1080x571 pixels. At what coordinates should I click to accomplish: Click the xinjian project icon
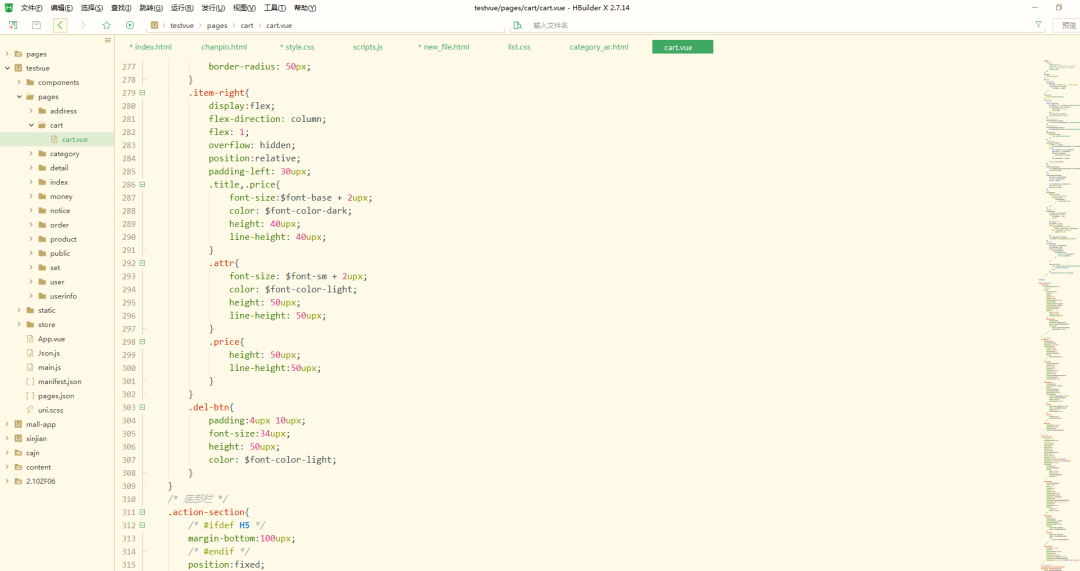click(19, 438)
